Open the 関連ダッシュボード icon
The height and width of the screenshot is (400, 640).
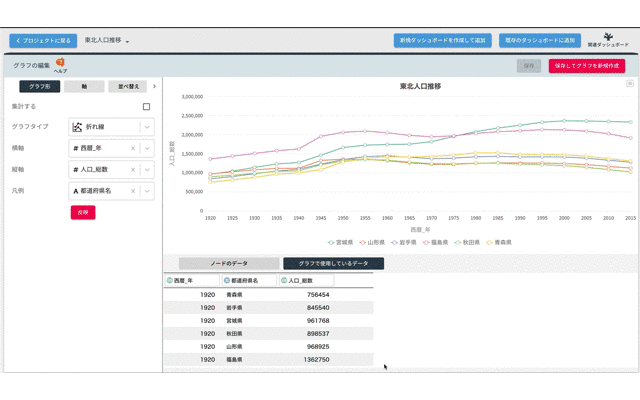(608, 39)
